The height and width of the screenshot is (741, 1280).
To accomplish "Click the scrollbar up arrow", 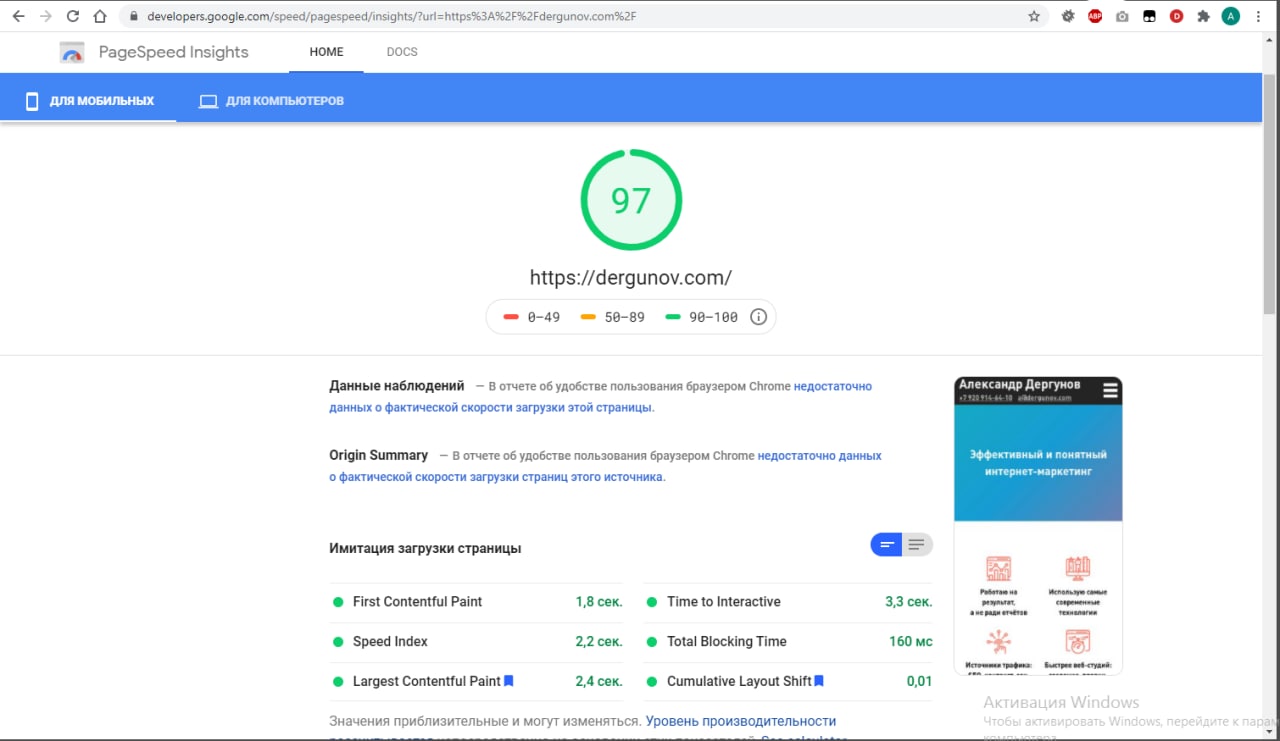I will (1271, 38).
